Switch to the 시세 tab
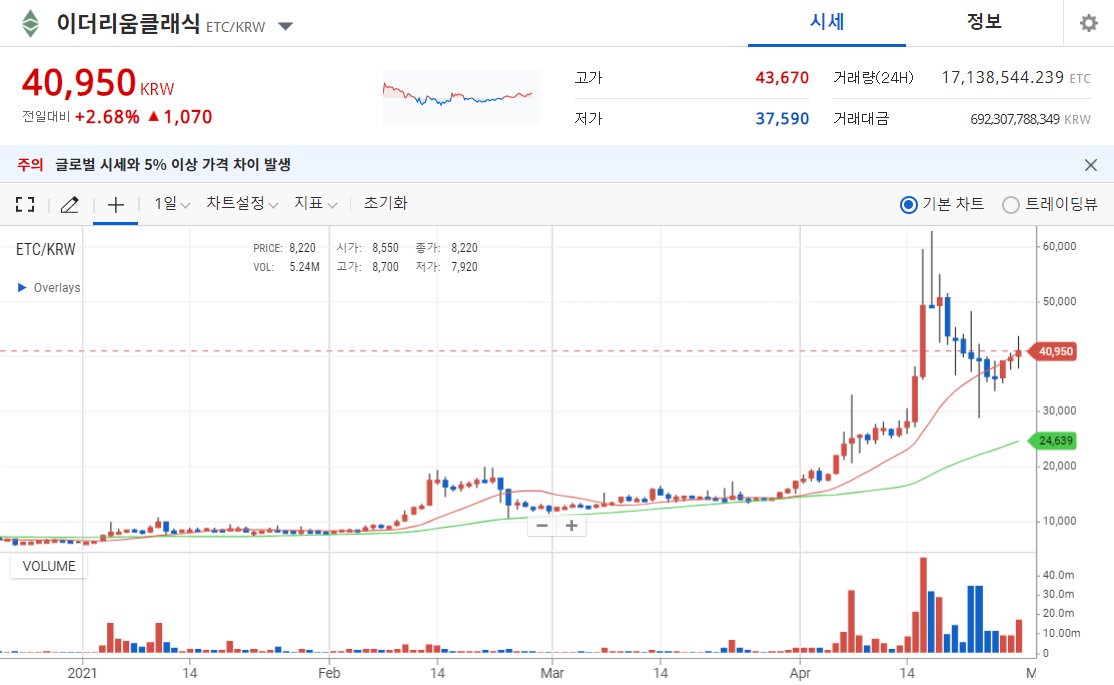 coord(827,22)
